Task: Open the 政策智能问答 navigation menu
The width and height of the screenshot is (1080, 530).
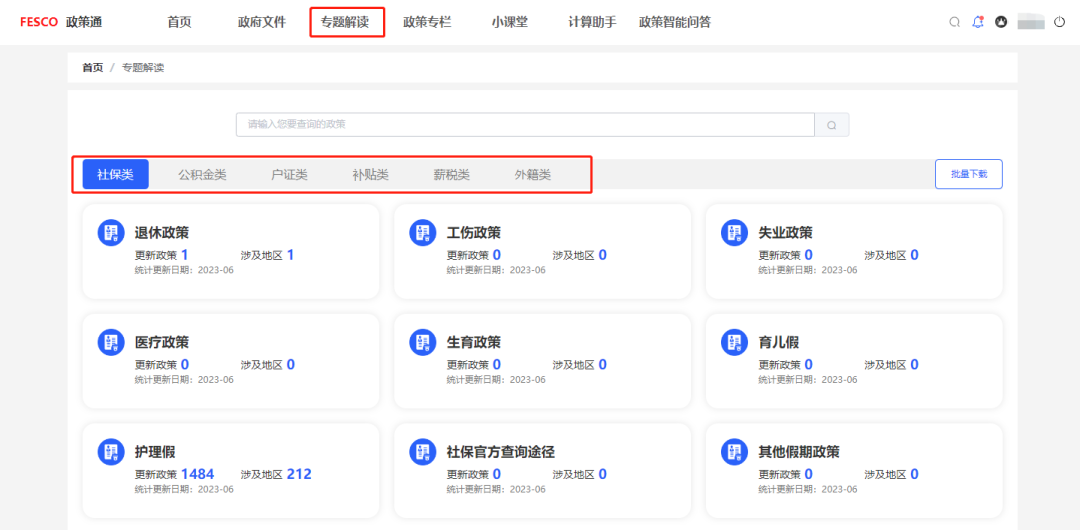Action: [x=675, y=22]
